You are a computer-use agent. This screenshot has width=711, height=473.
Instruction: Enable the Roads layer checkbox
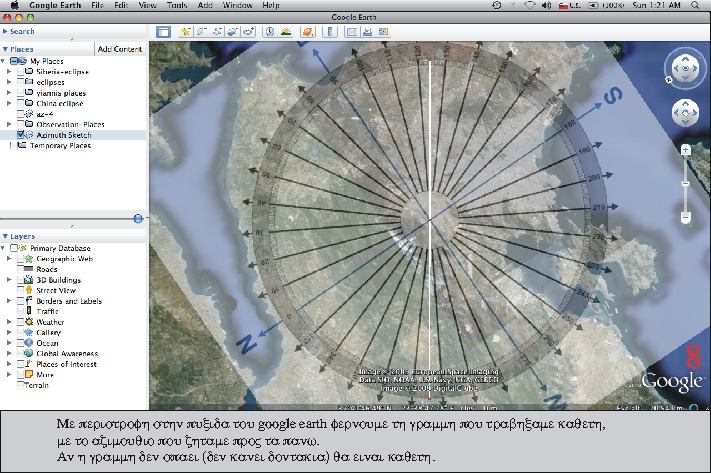pos(20,269)
